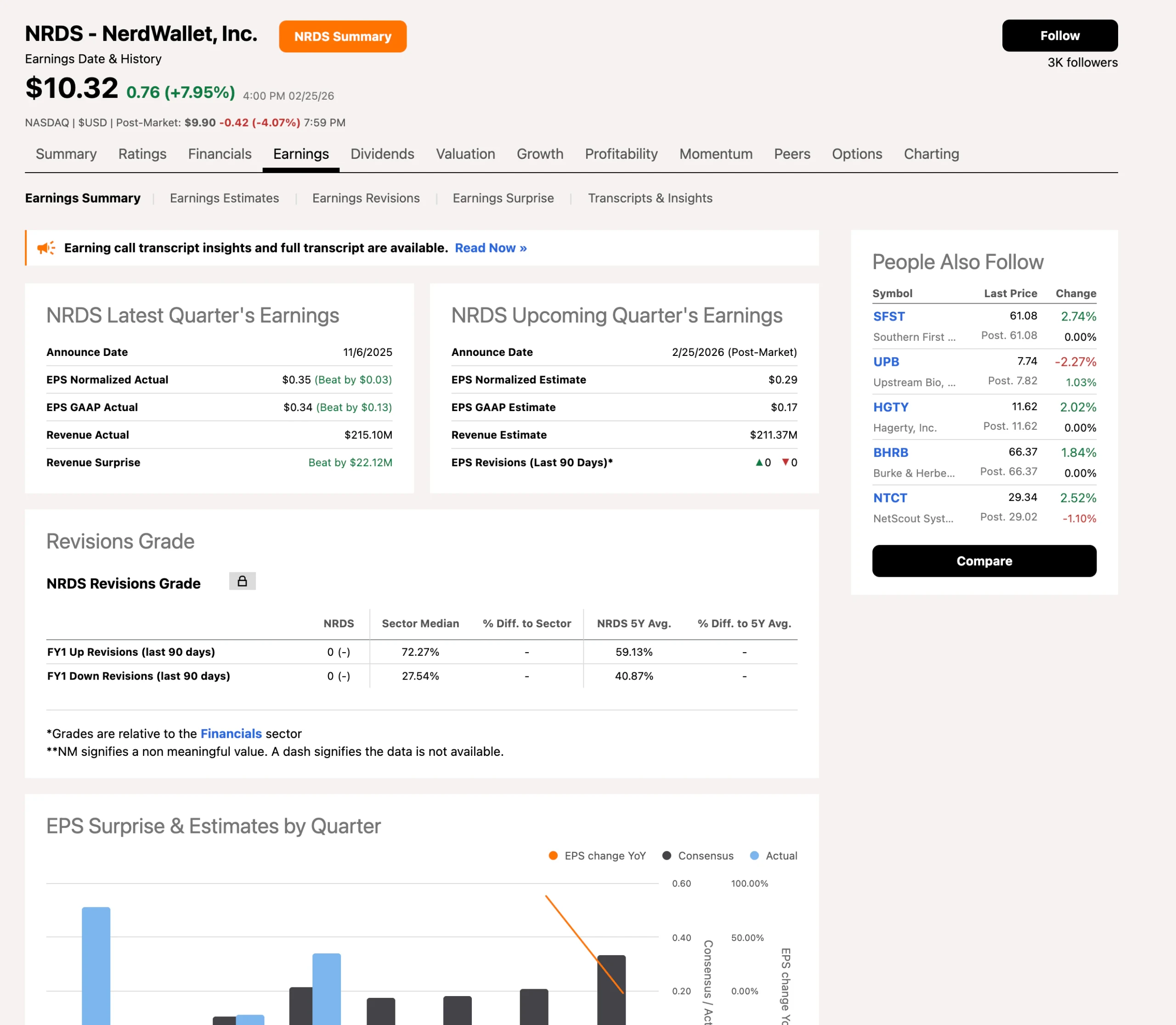The width and height of the screenshot is (1176, 1025).
Task: Open the Financials tab
Action: click(220, 154)
